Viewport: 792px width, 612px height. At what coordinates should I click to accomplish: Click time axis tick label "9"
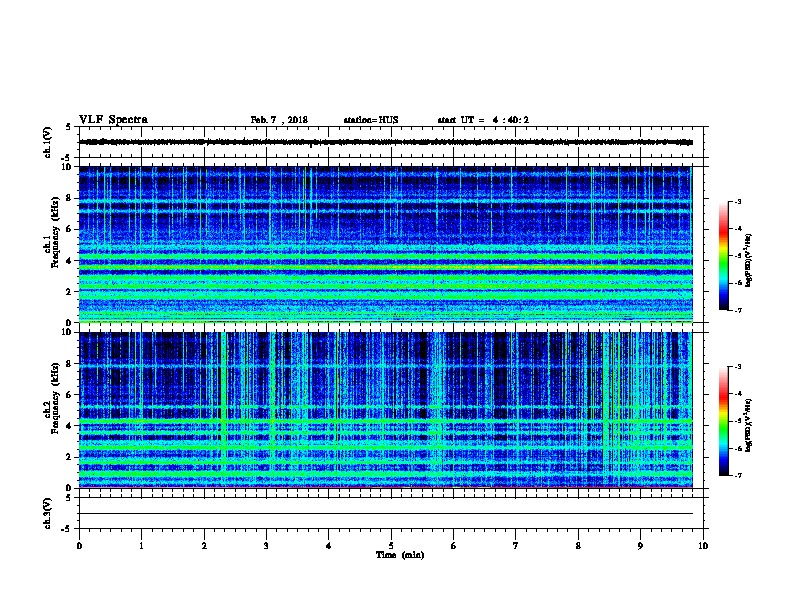tap(640, 546)
